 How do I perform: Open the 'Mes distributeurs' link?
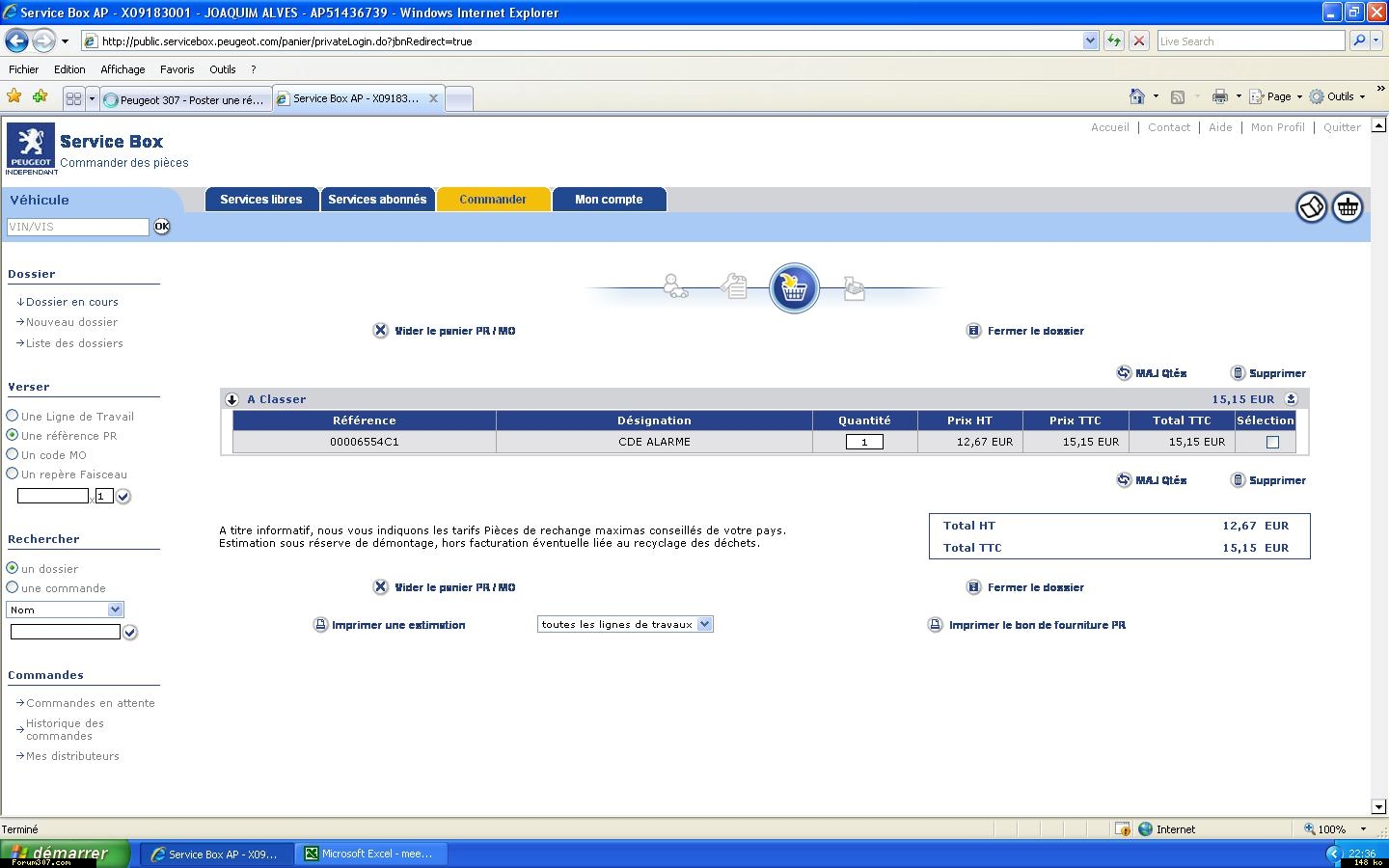click(72, 756)
